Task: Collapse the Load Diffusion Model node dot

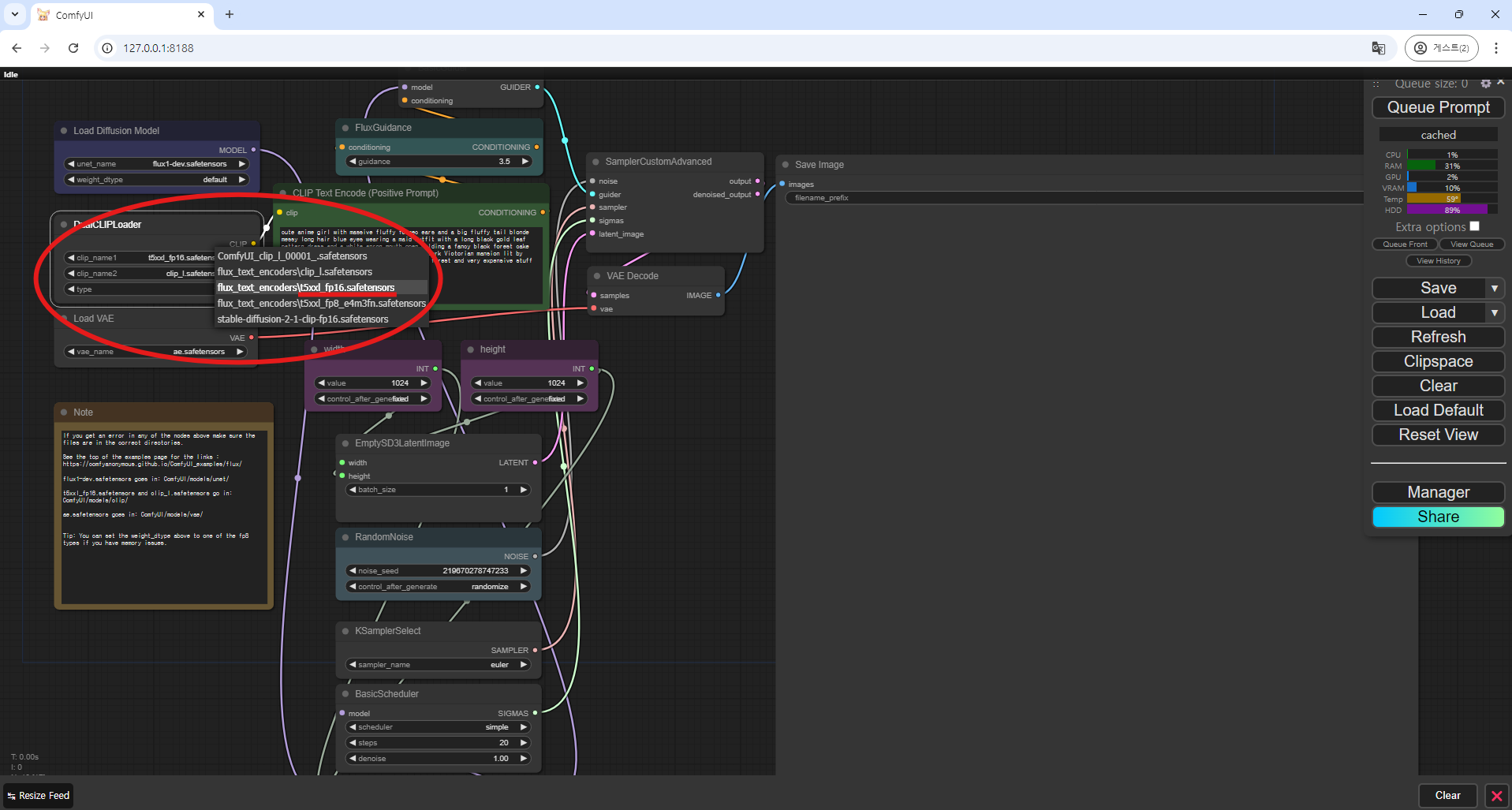Action: click(64, 131)
